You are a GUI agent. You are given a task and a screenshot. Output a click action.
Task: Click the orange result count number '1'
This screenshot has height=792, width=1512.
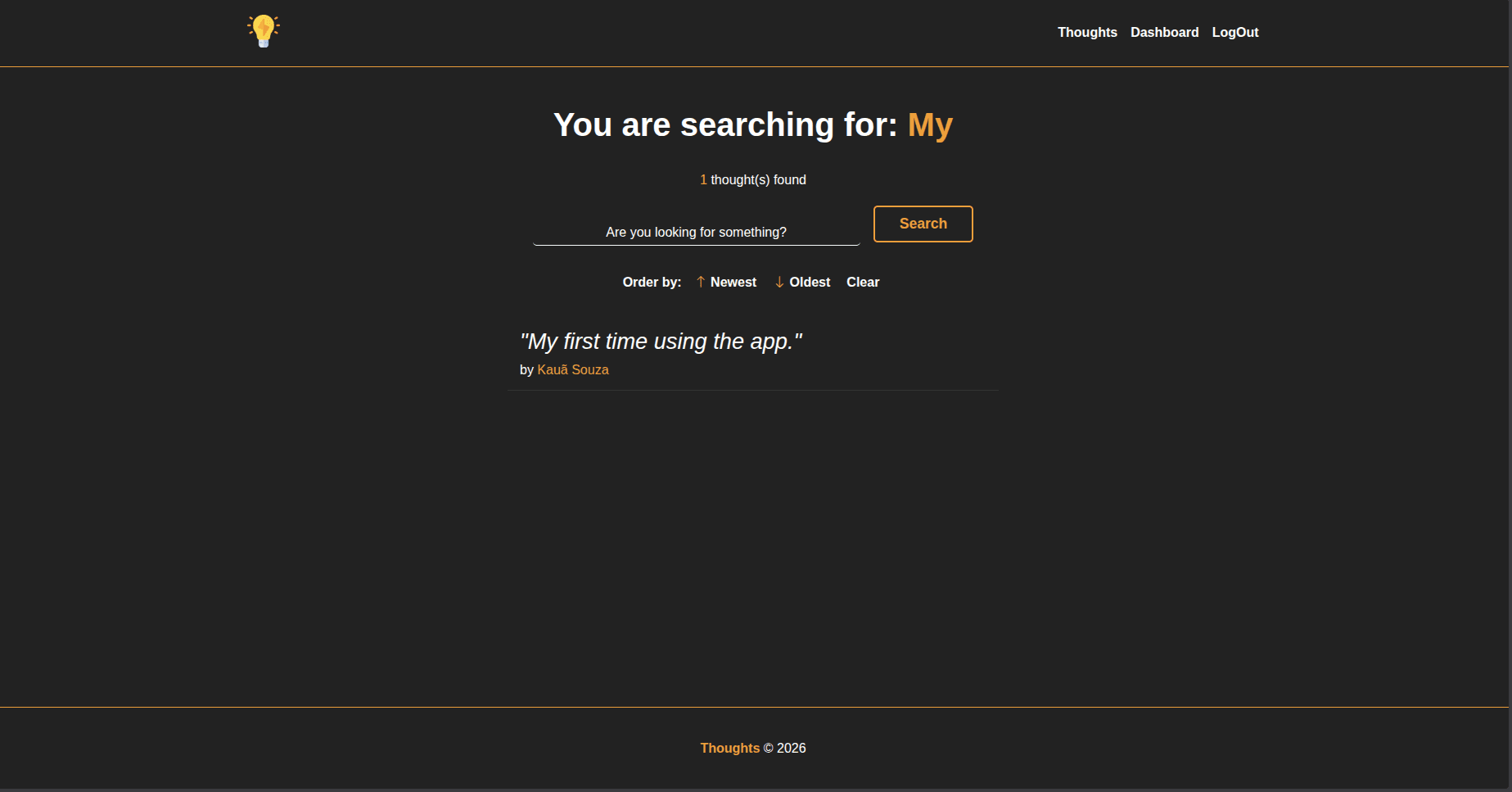click(x=703, y=179)
